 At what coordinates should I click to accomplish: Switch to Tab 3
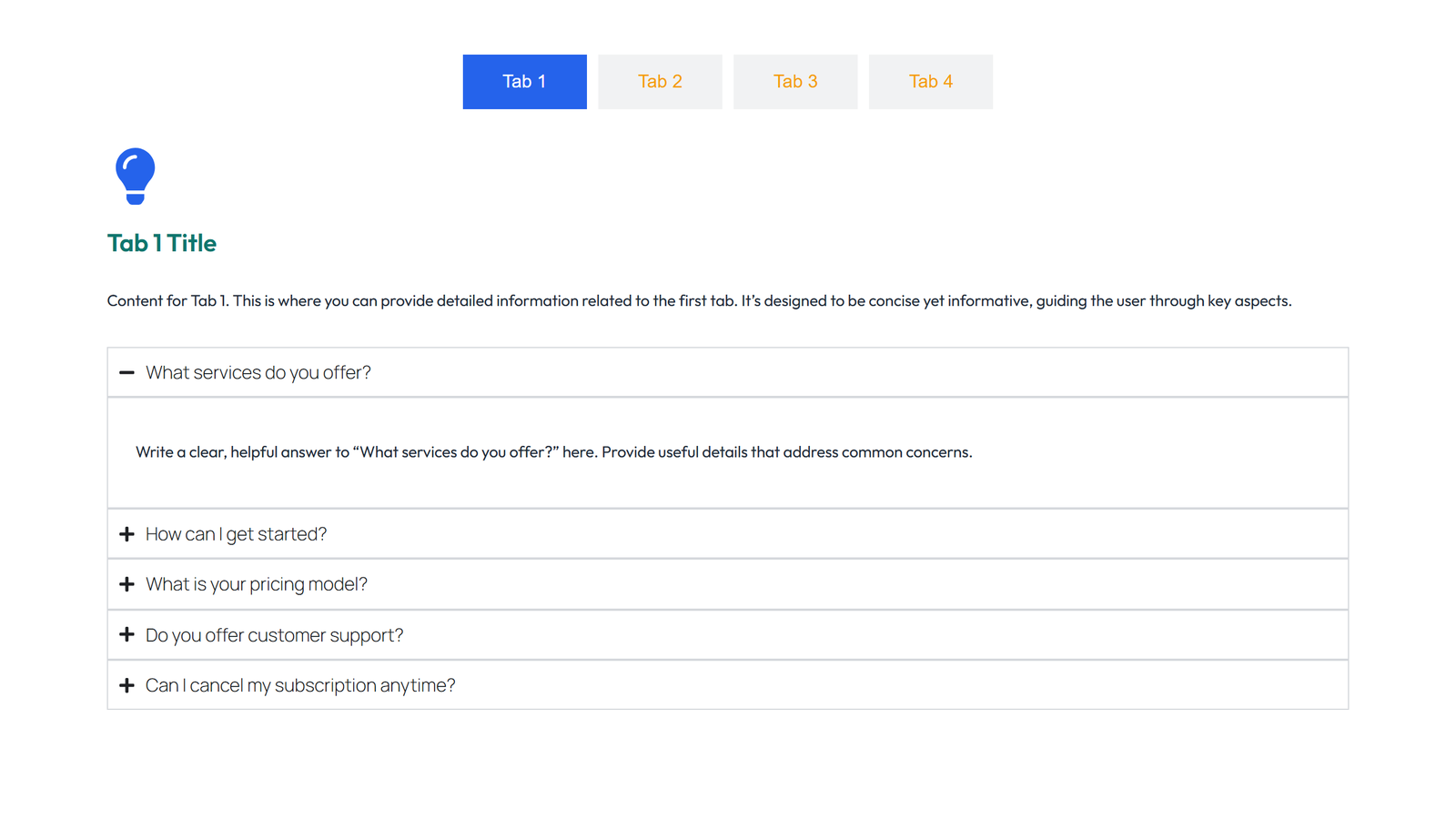[x=794, y=81]
